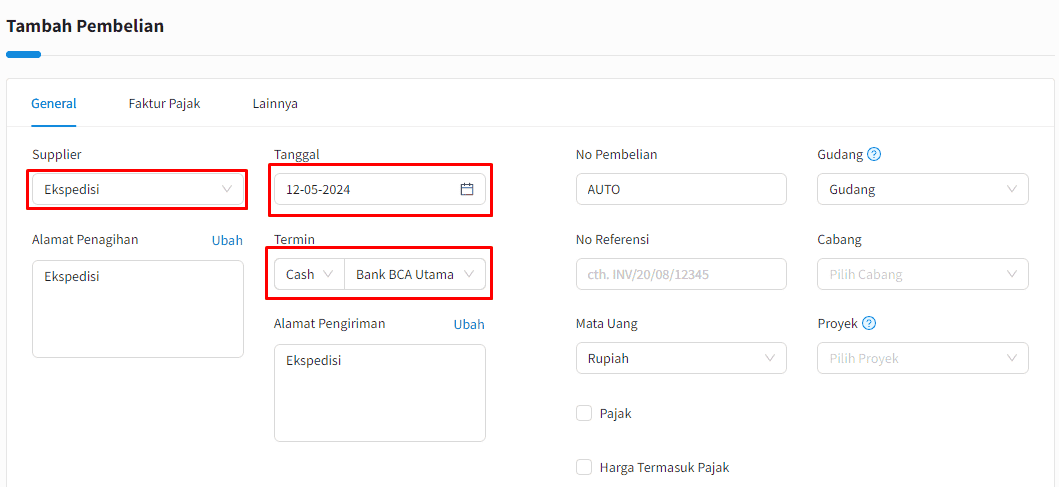1059x487 pixels.
Task: Enable the Pajak checkbox
Action: coord(584,413)
